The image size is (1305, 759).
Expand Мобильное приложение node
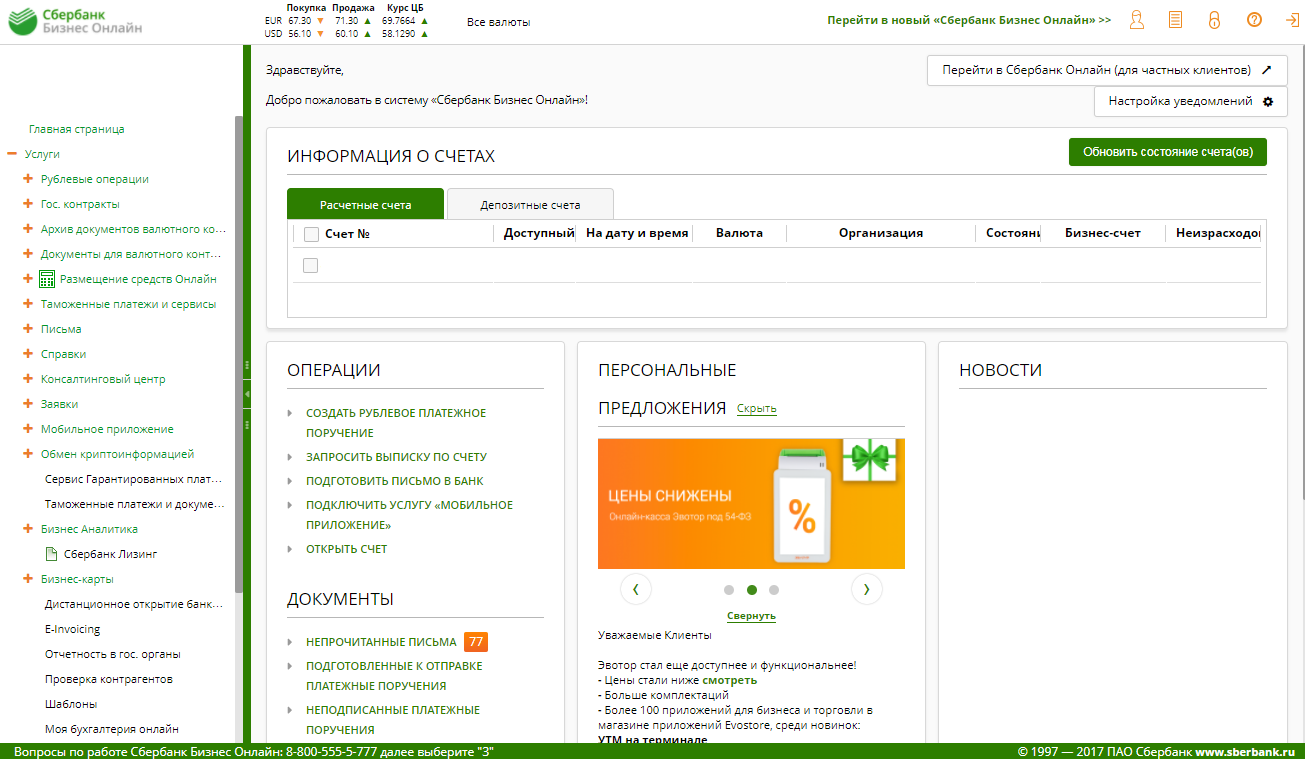(x=28, y=429)
